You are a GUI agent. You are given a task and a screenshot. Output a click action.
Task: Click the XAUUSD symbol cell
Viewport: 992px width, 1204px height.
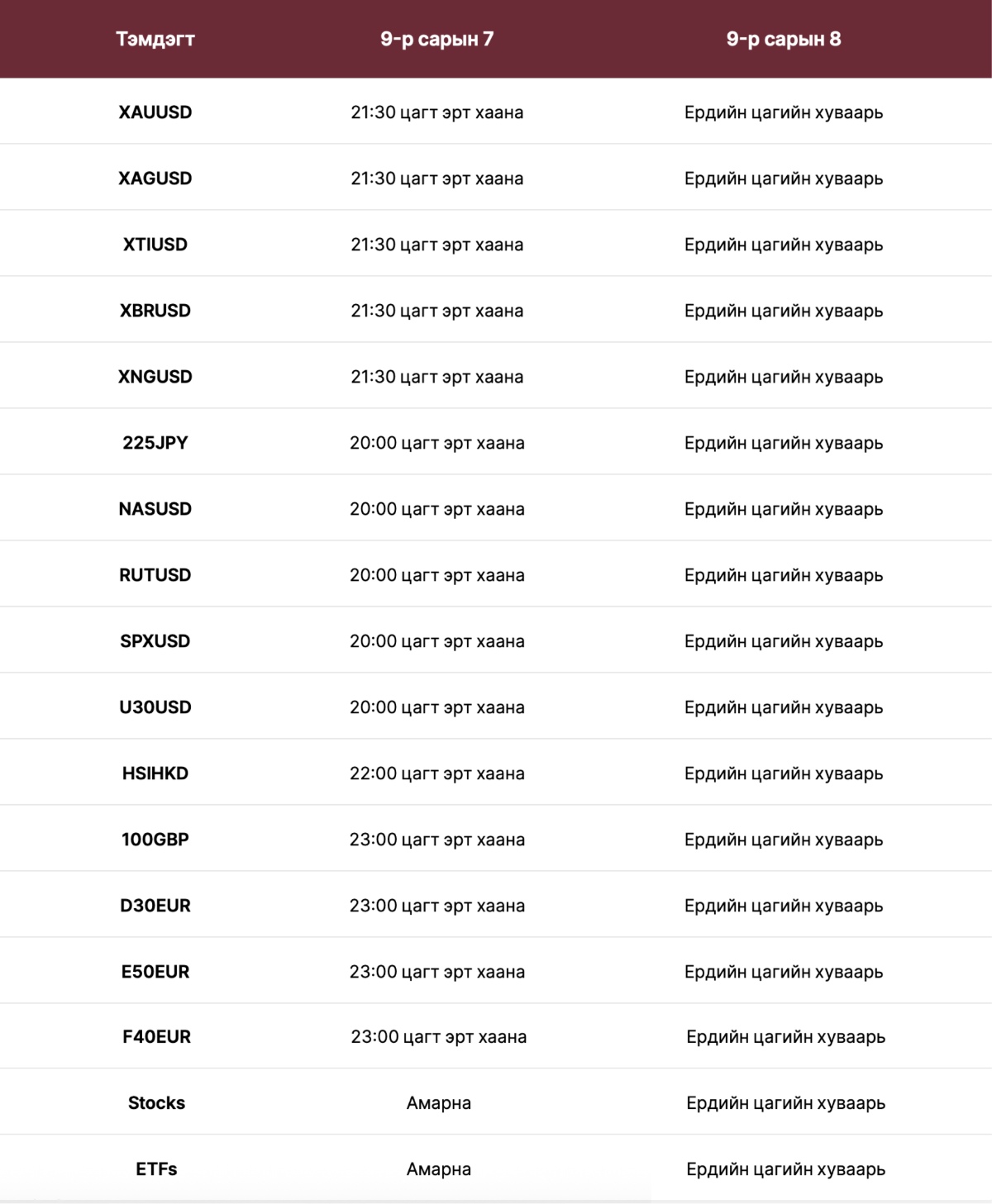155,112
